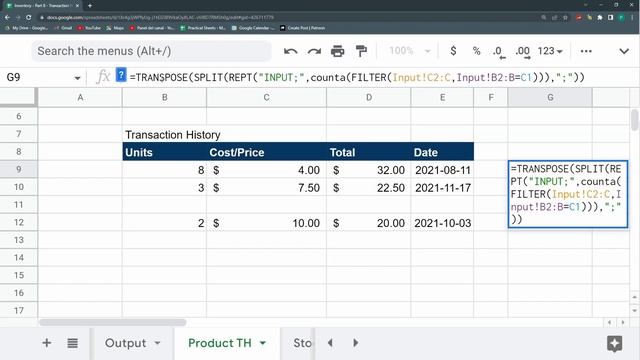Click the G9 cell formula editor box
640x360 pixels.
coord(568,194)
